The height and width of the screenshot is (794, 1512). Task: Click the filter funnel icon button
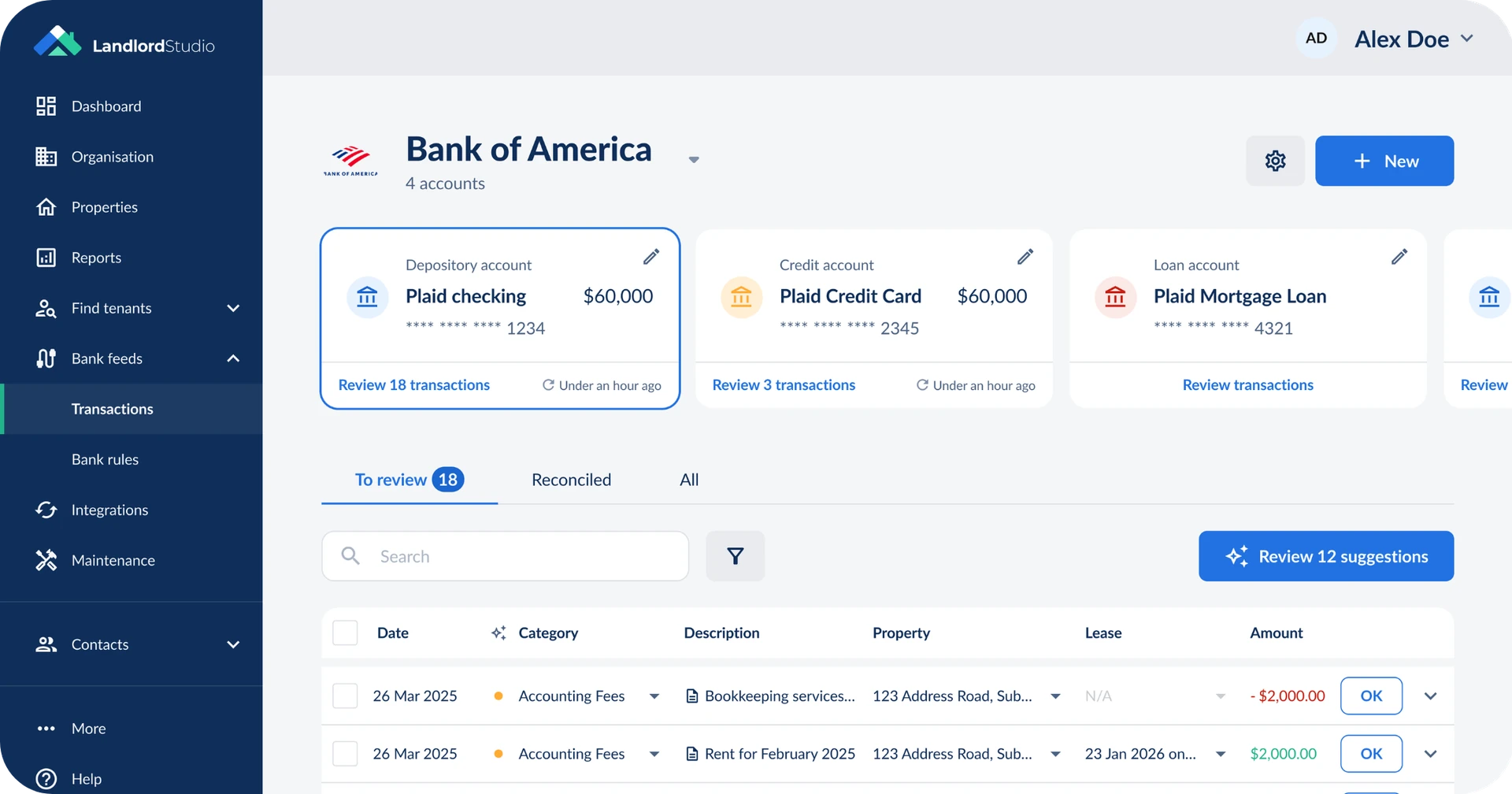click(736, 556)
